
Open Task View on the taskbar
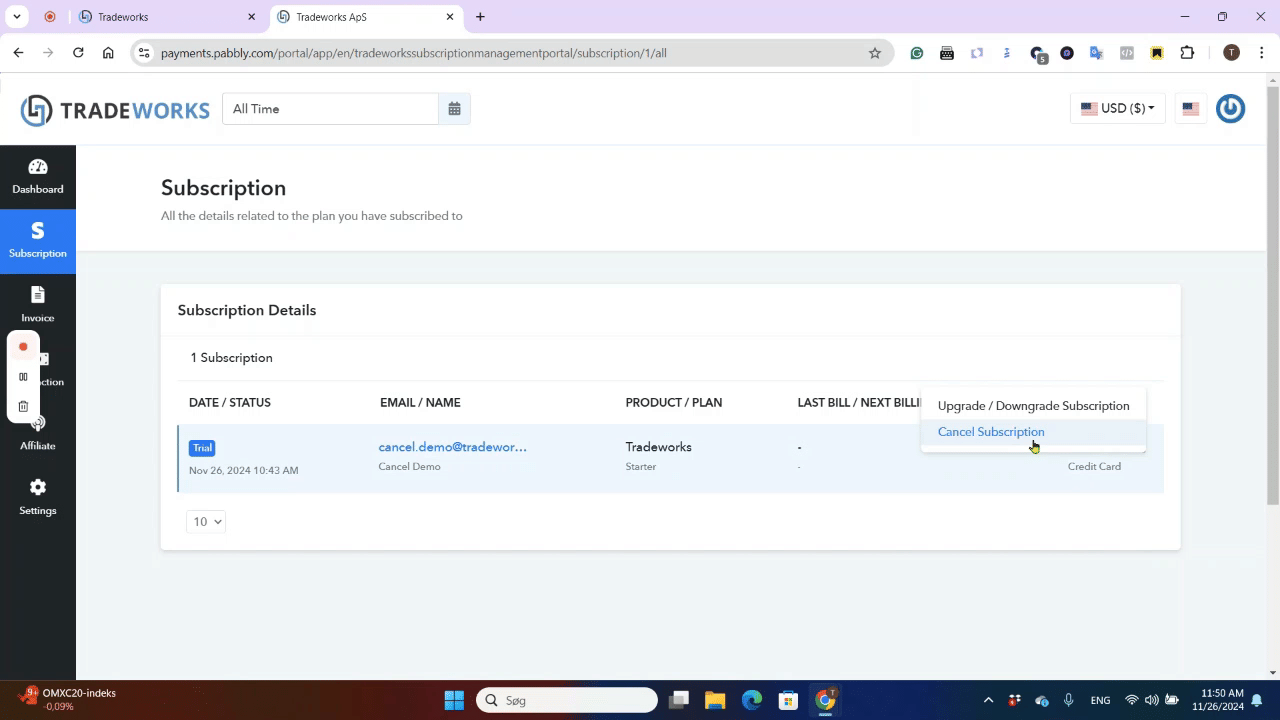point(680,700)
